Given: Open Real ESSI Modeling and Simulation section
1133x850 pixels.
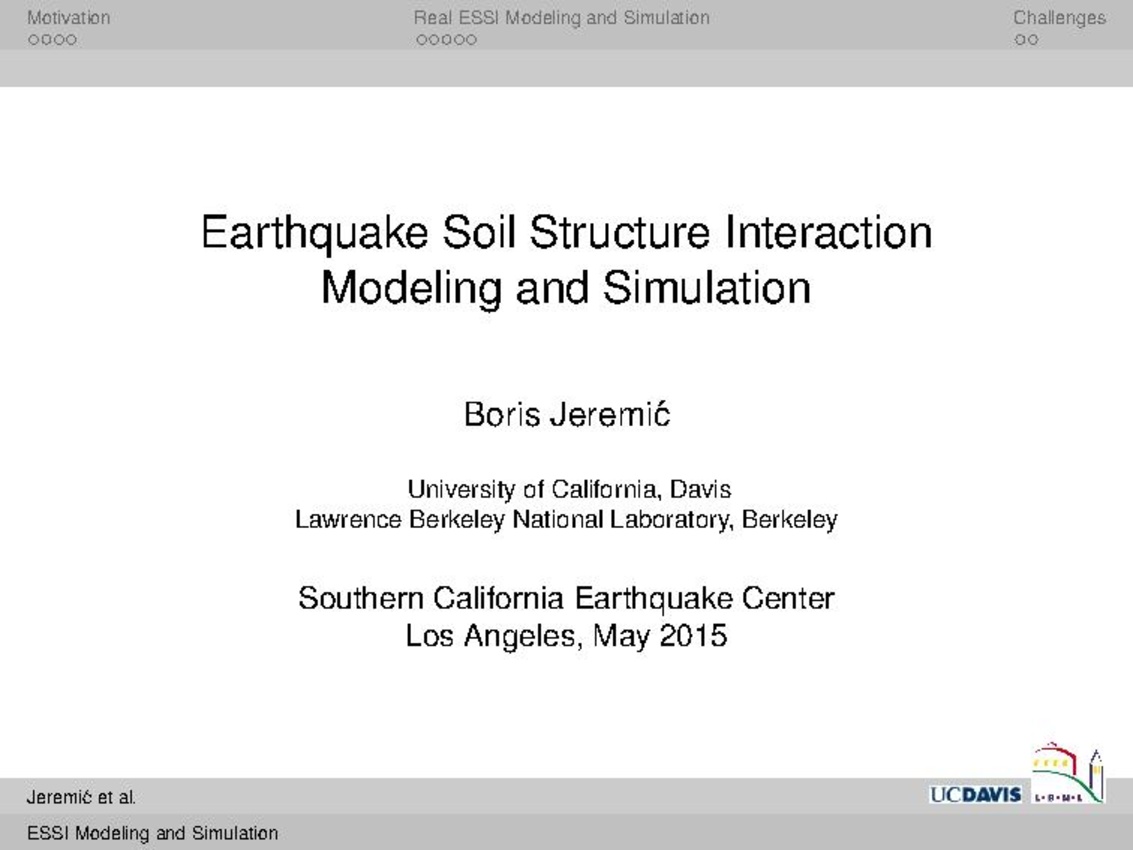Looking at the screenshot, I should click(561, 18).
